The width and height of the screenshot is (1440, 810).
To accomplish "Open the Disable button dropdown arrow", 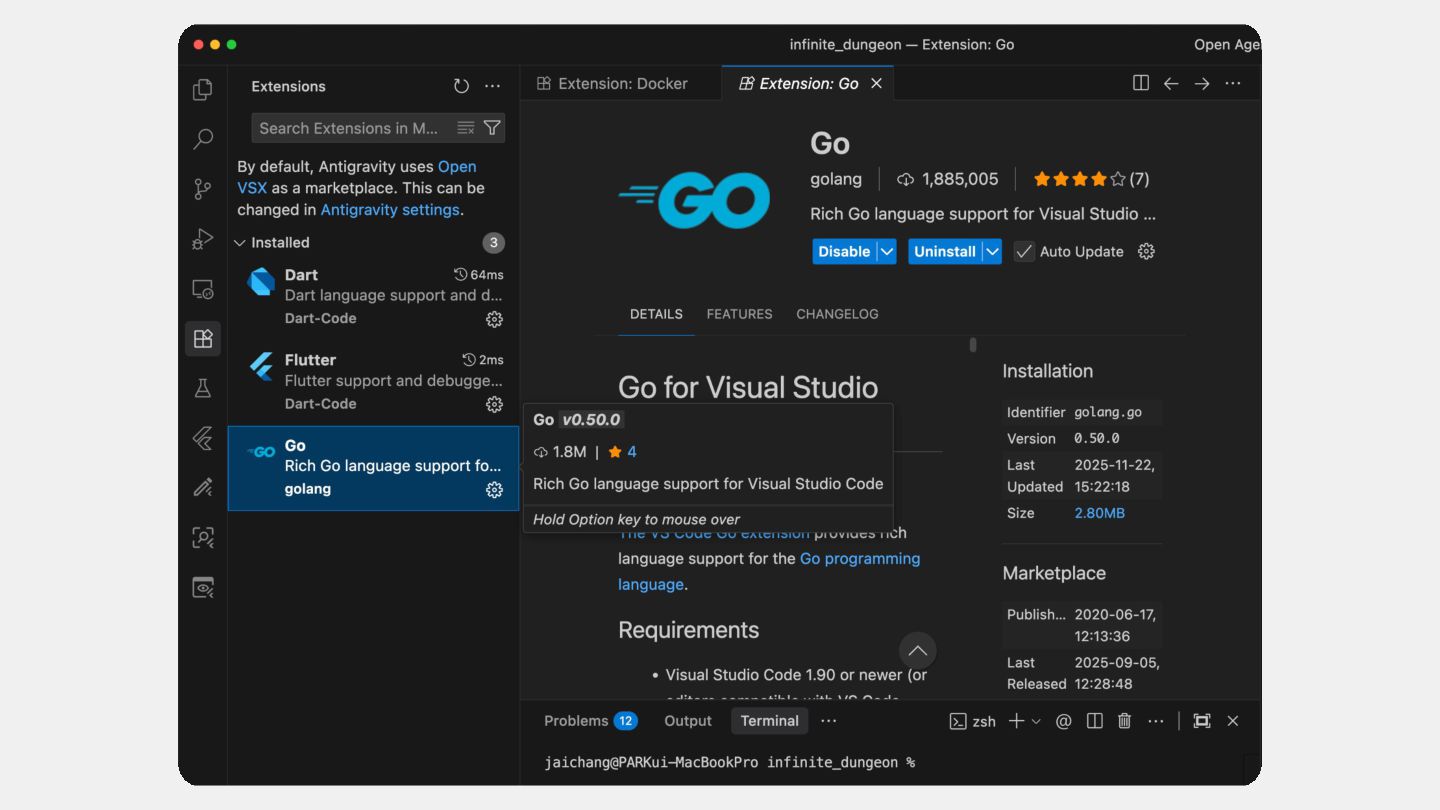I will click(x=887, y=252).
